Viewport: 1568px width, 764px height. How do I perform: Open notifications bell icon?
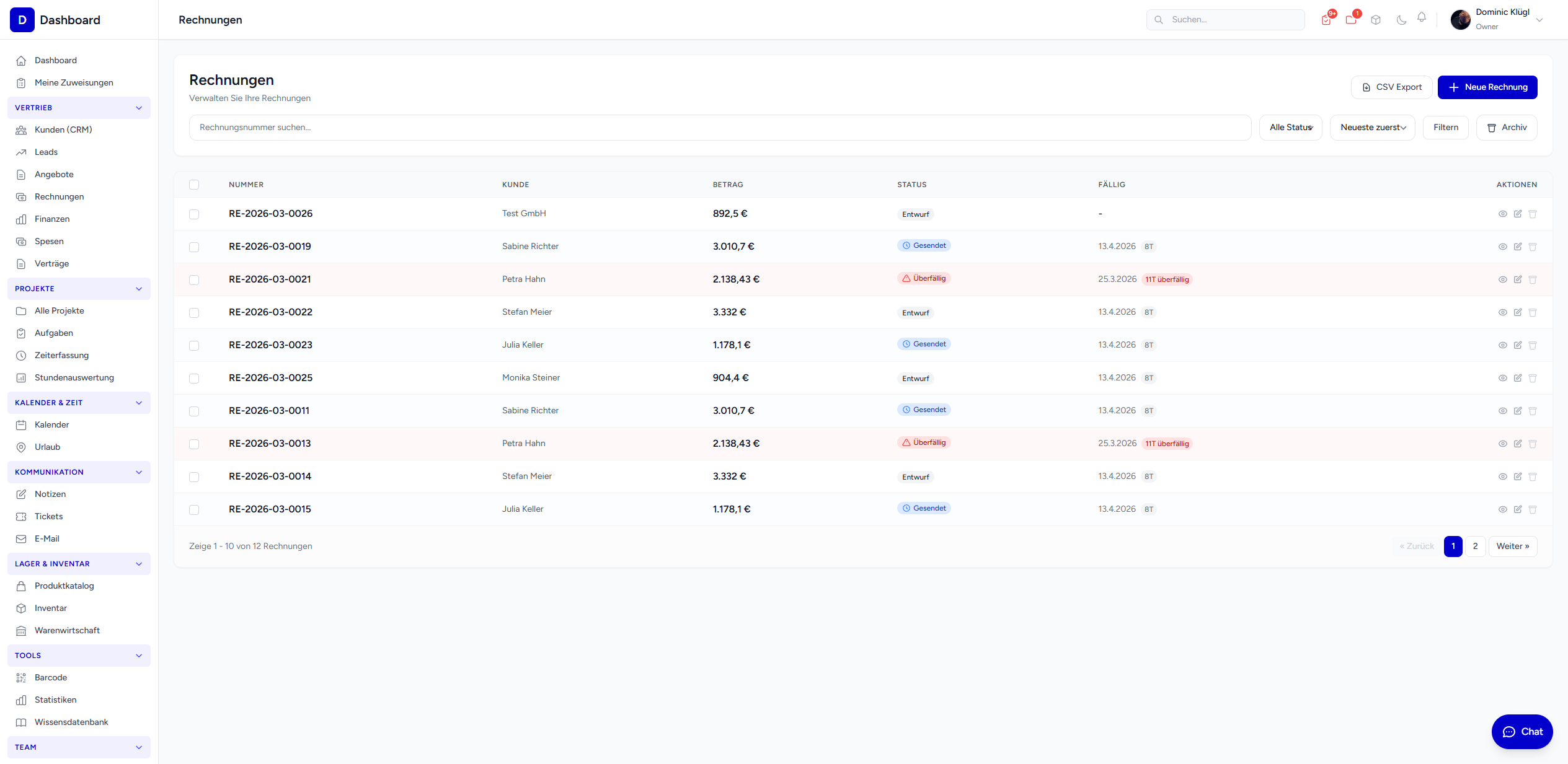(x=1422, y=18)
